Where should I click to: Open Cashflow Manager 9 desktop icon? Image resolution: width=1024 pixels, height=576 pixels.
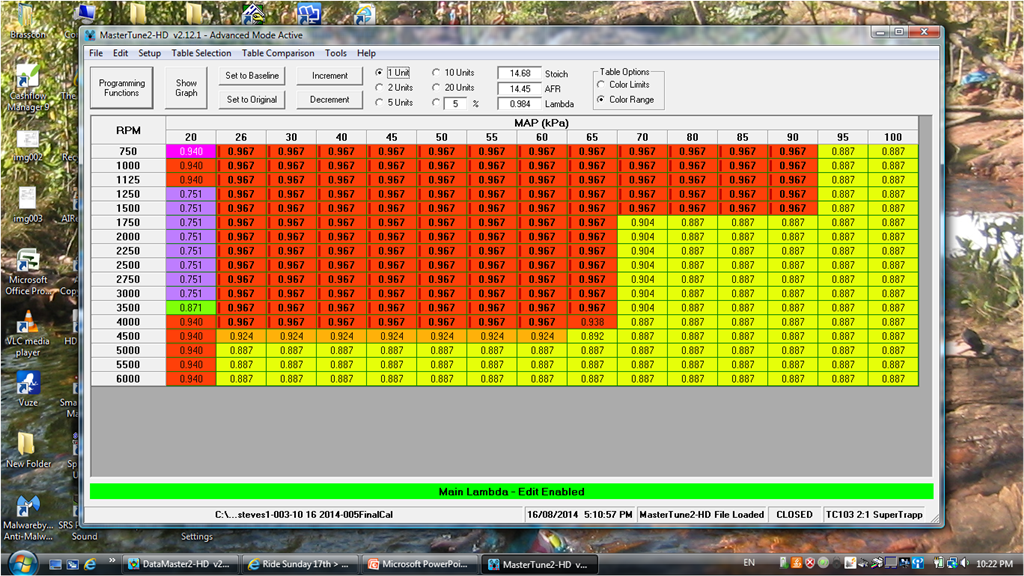coord(27,87)
